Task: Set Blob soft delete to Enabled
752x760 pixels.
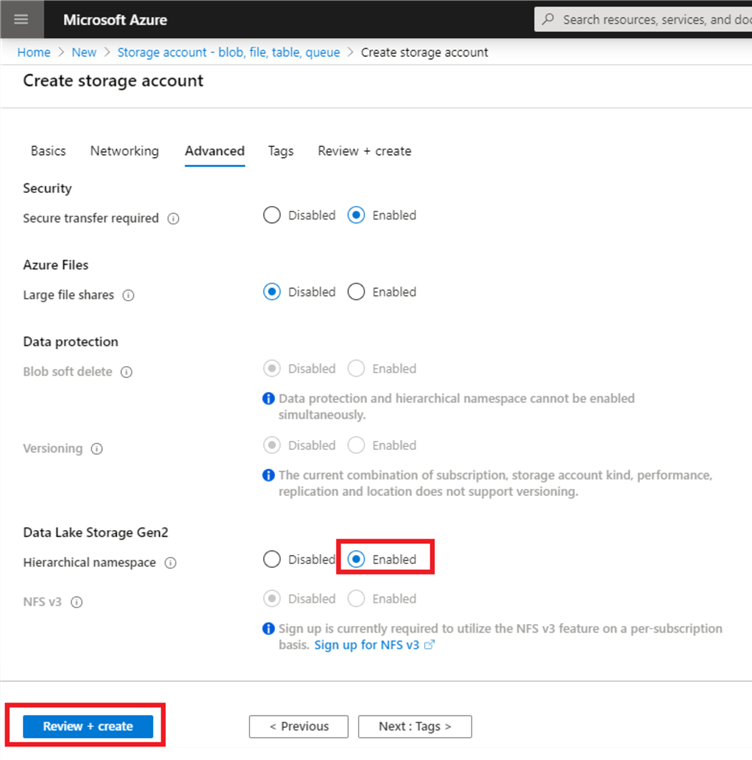Action: 356,368
